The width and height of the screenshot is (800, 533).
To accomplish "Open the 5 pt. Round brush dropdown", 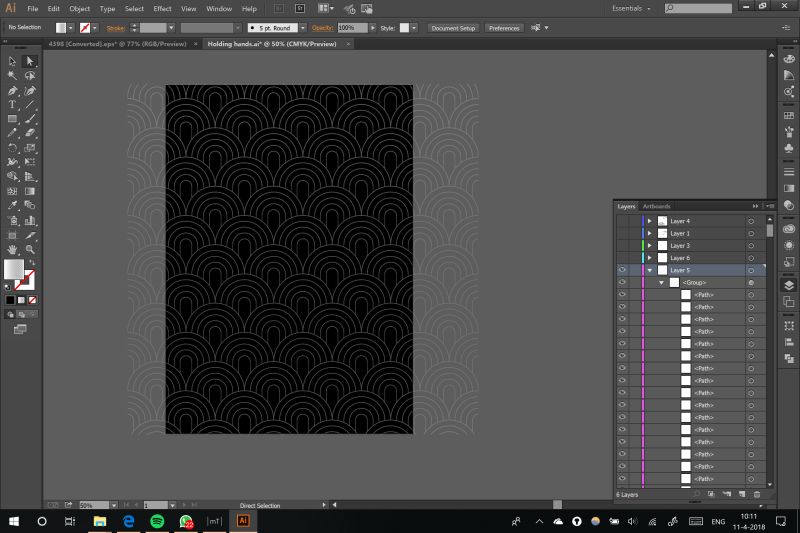I will pyautogui.click(x=303, y=28).
